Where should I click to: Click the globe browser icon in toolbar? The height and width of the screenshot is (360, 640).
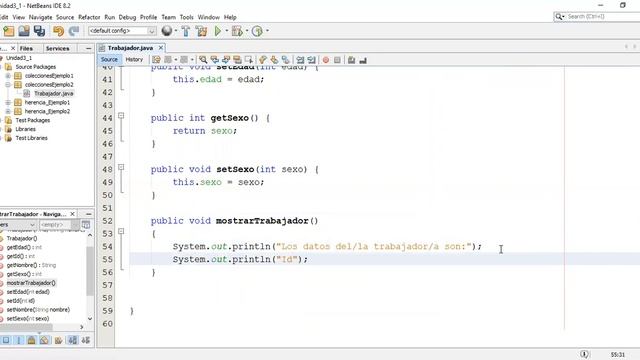[x=167, y=31]
